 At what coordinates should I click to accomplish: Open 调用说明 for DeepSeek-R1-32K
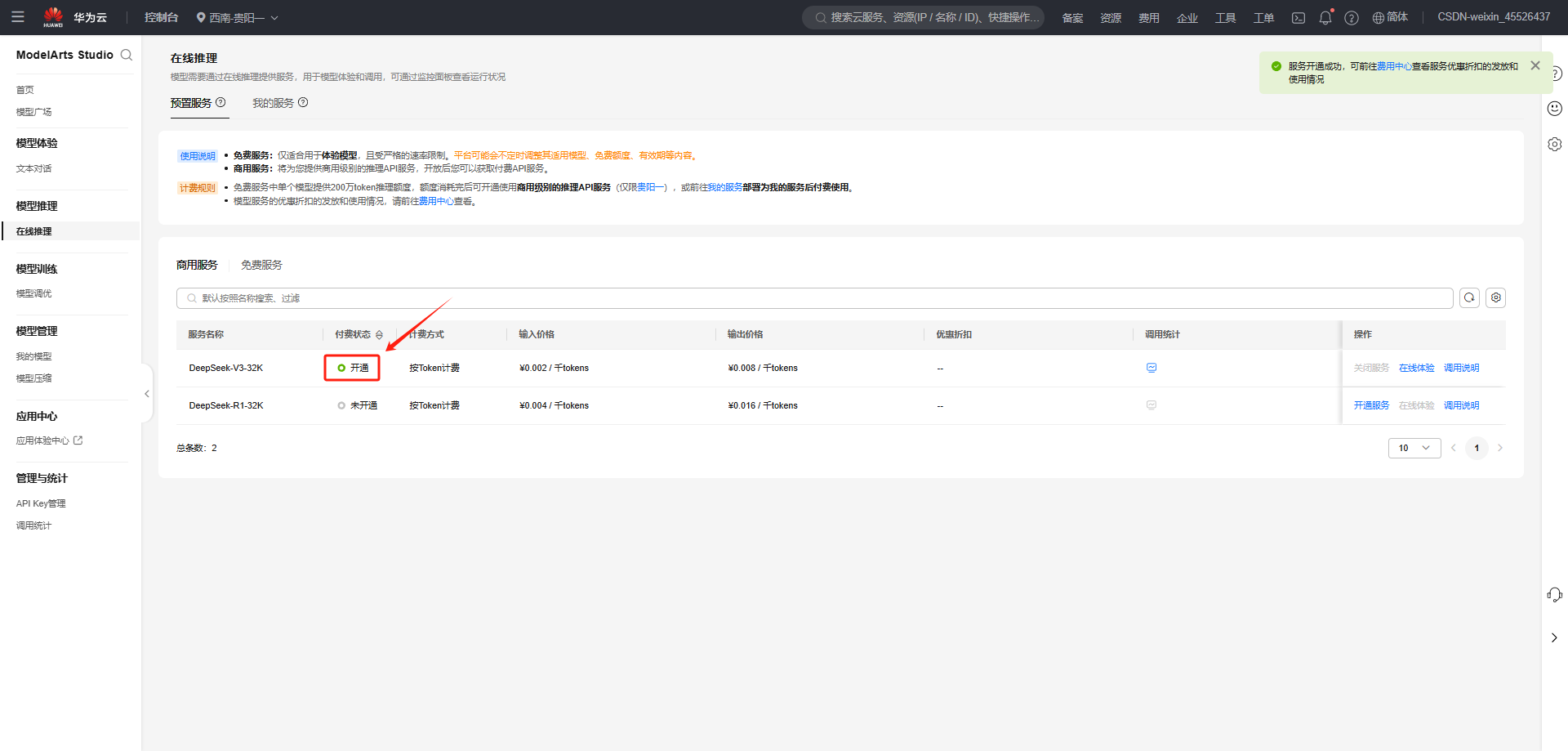1461,405
